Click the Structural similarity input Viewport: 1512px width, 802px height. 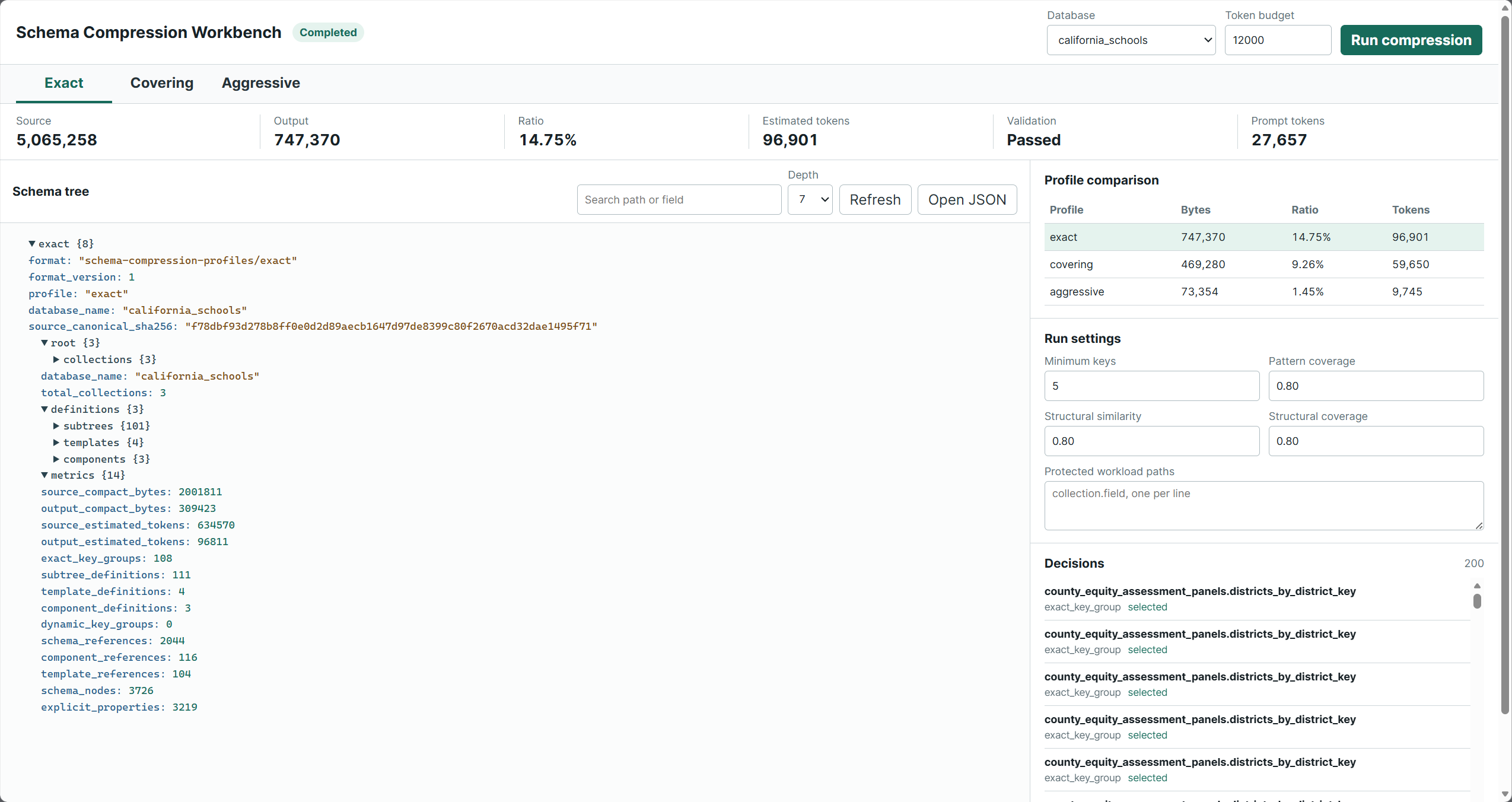click(1151, 441)
